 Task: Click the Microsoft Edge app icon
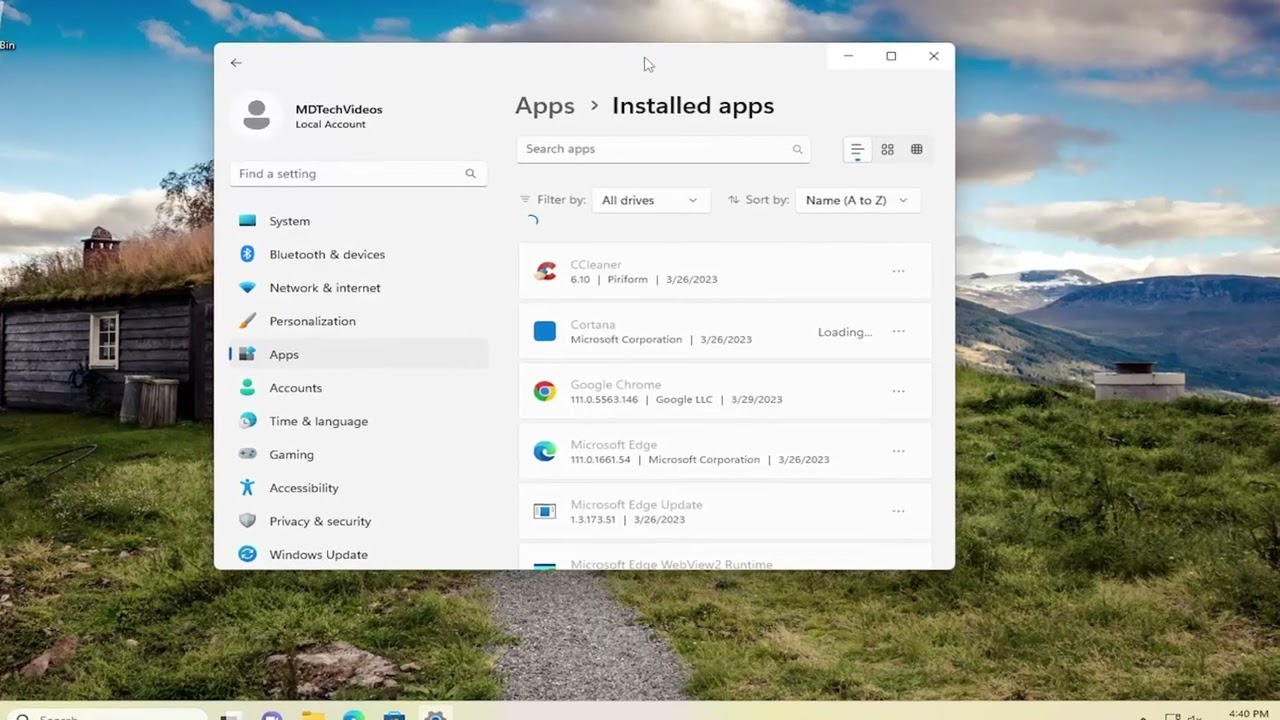click(x=545, y=451)
